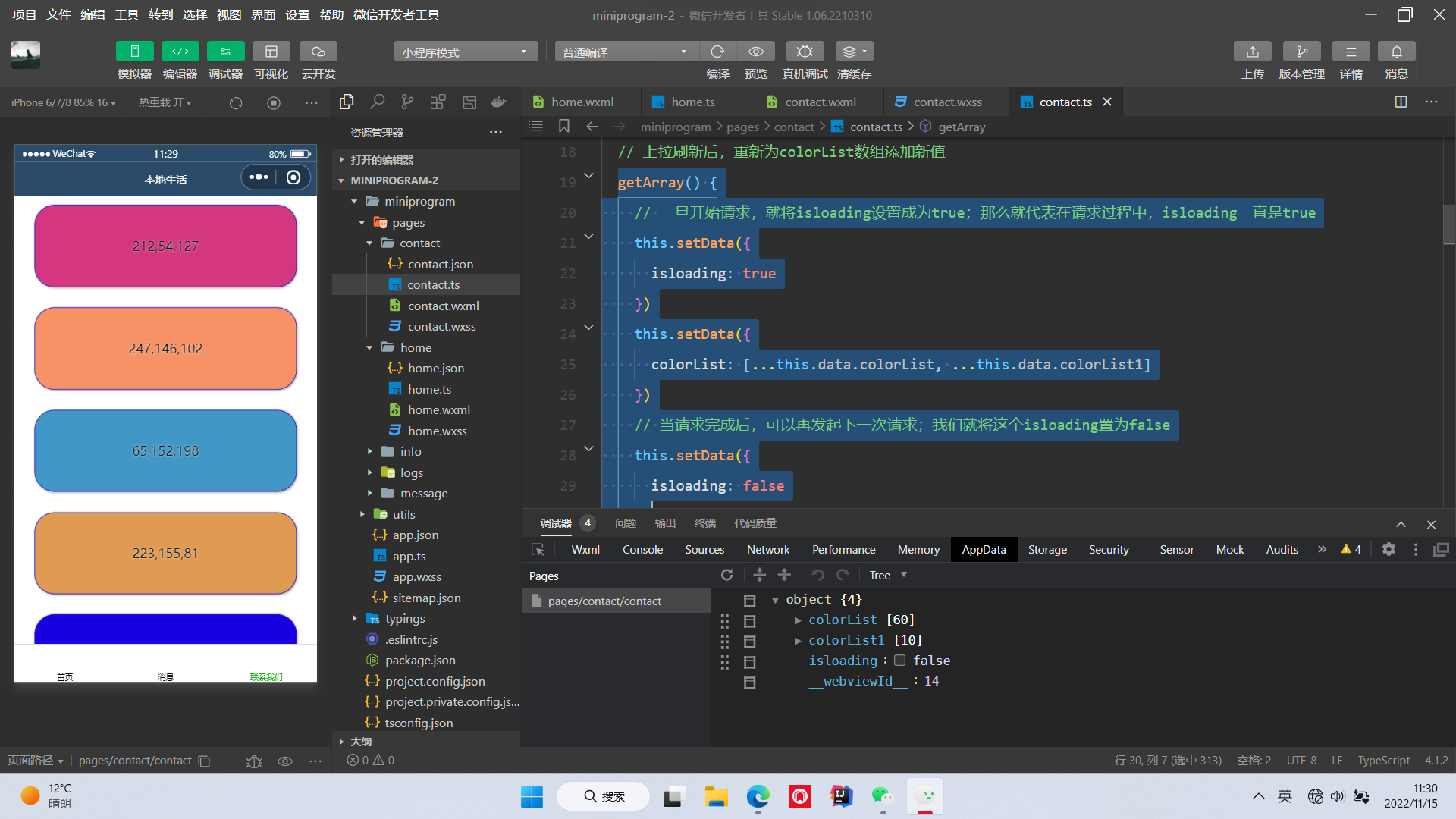Screen dimensions: 1456x819
Task: Toggle the debugger panel button
Action: tap(225, 52)
